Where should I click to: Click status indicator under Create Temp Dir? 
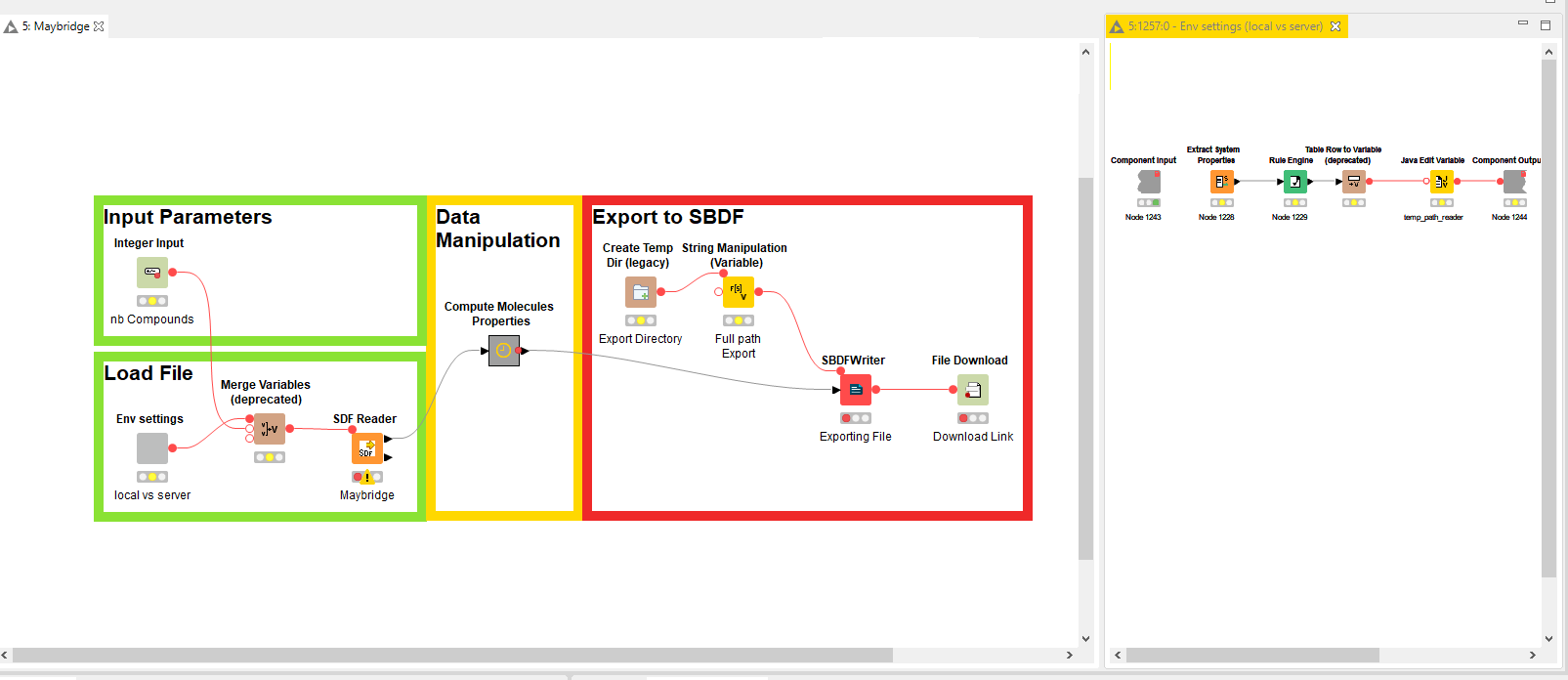641,320
